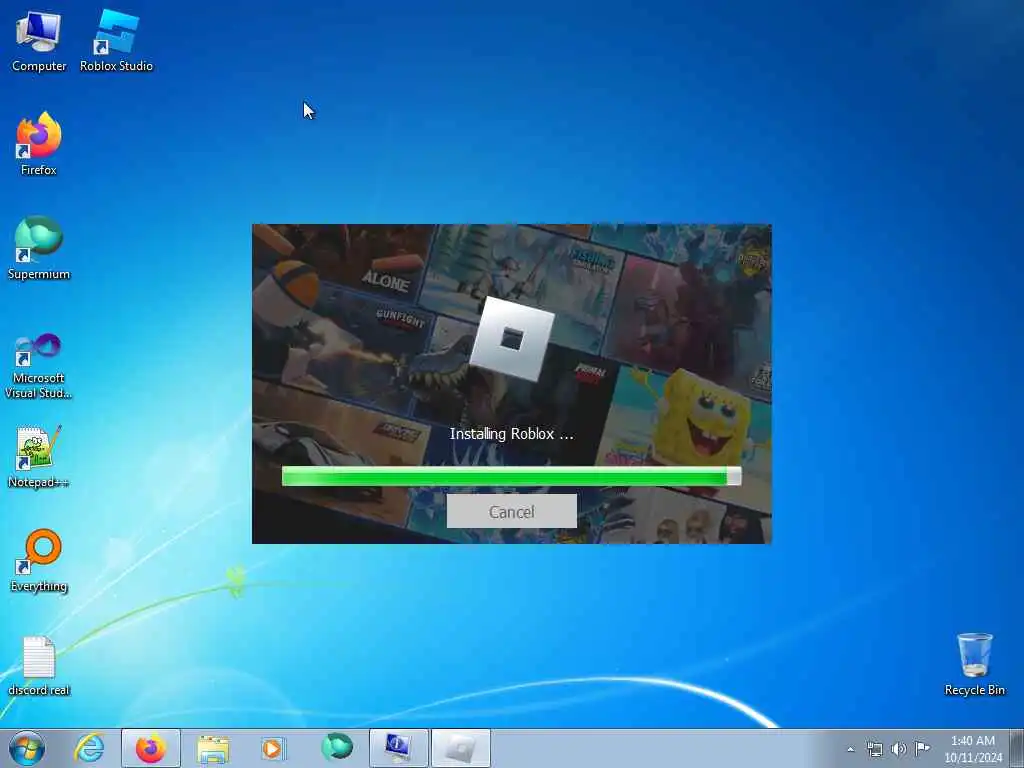Cancel the Roblox installation

point(511,511)
